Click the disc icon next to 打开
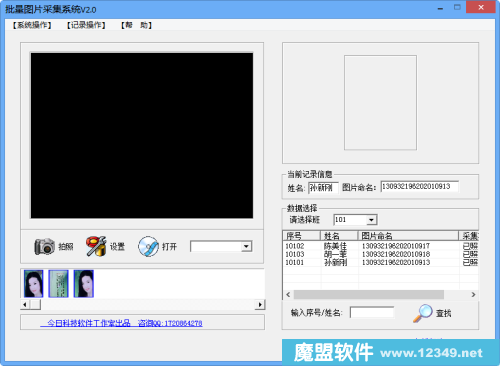The width and height of the screenshot is (500, 366). click(148, 246)
